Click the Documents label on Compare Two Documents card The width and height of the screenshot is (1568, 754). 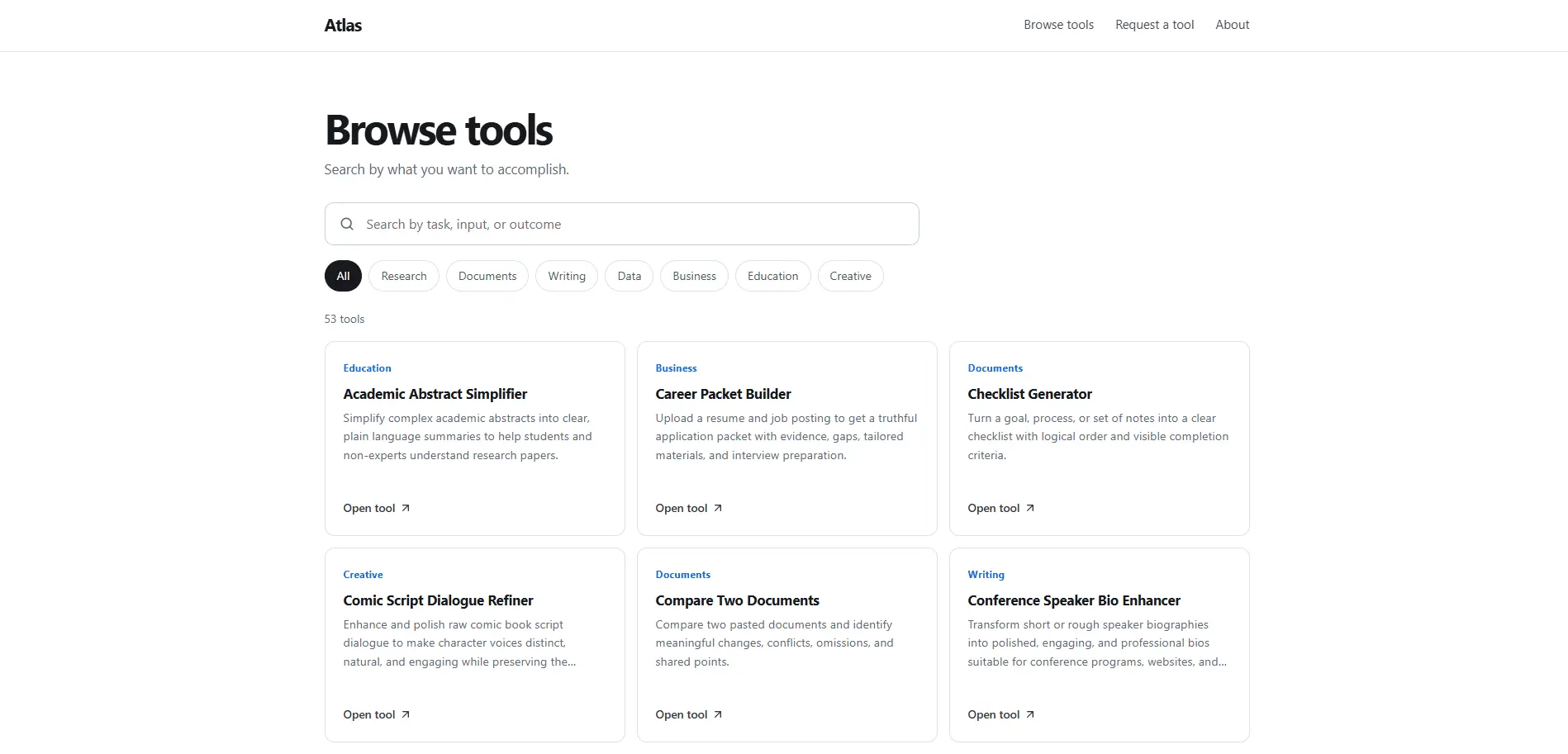click(682, 575)
